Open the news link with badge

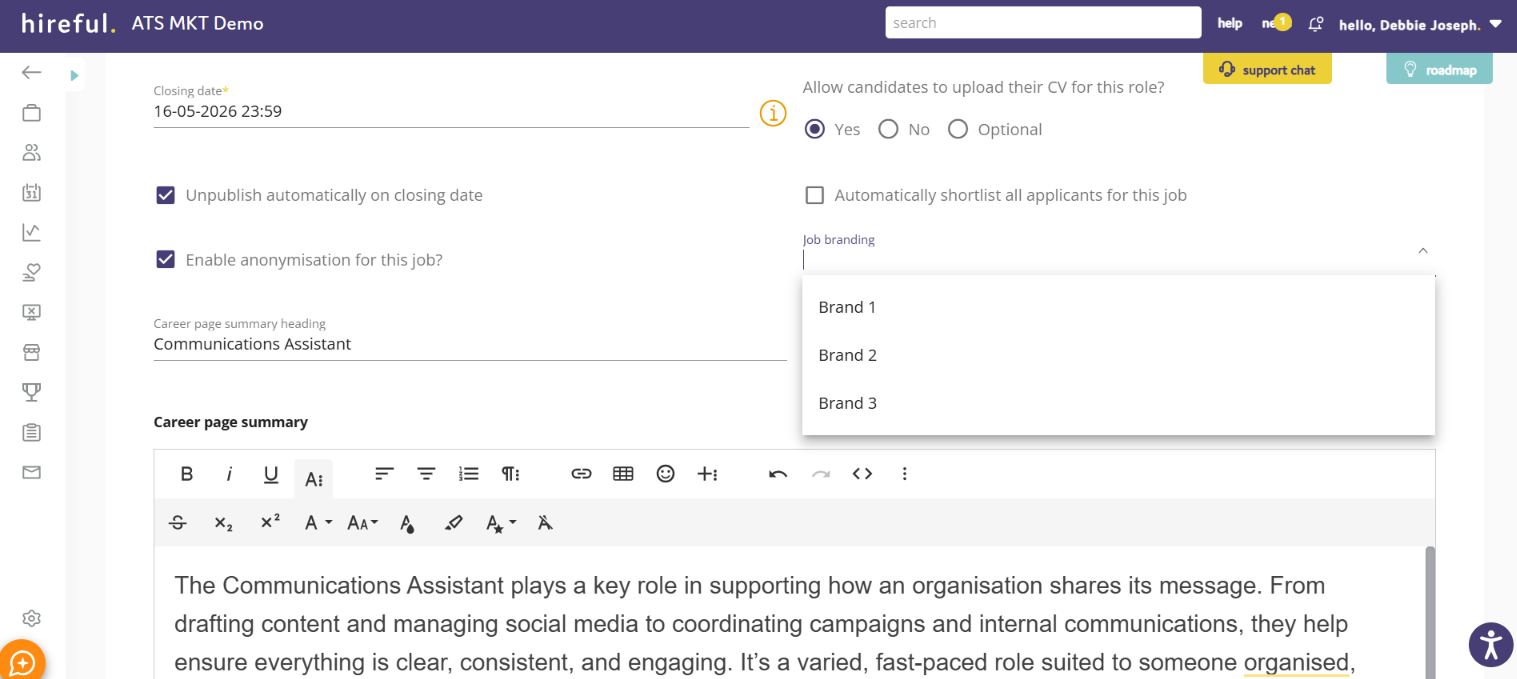pyautogui.click(x=1276, y=23)
